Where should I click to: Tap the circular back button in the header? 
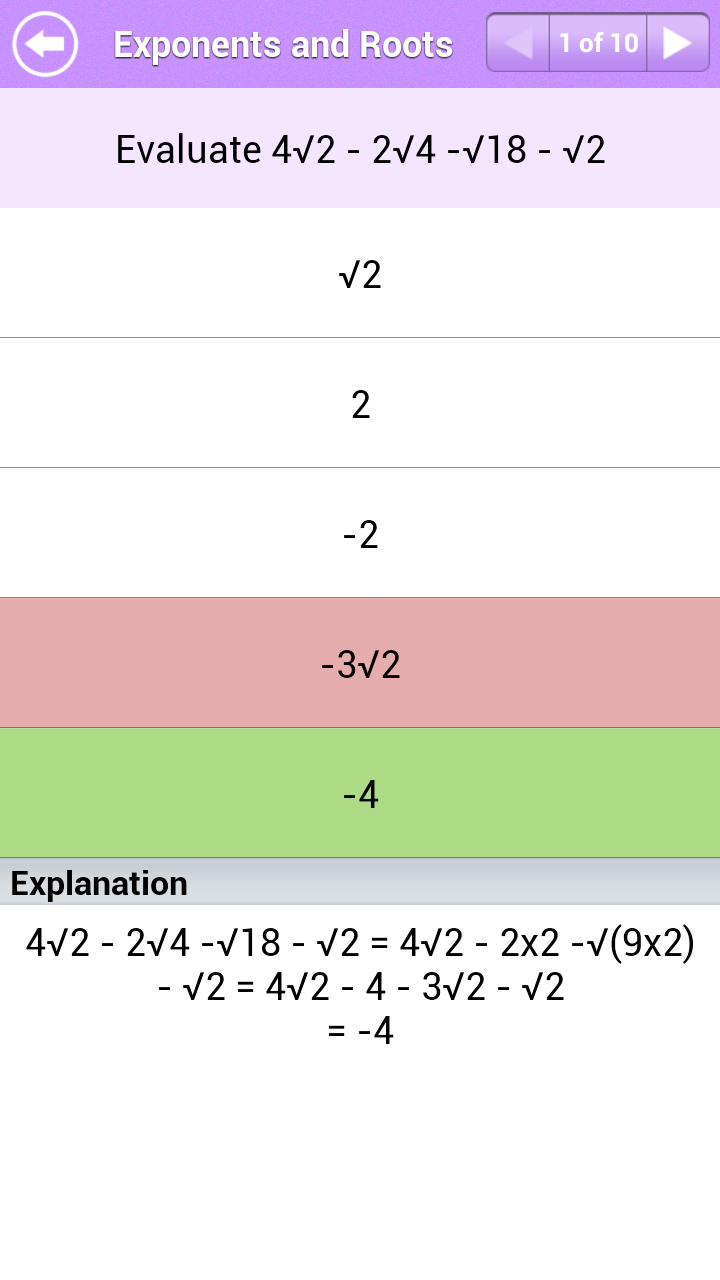pos(44,44)
